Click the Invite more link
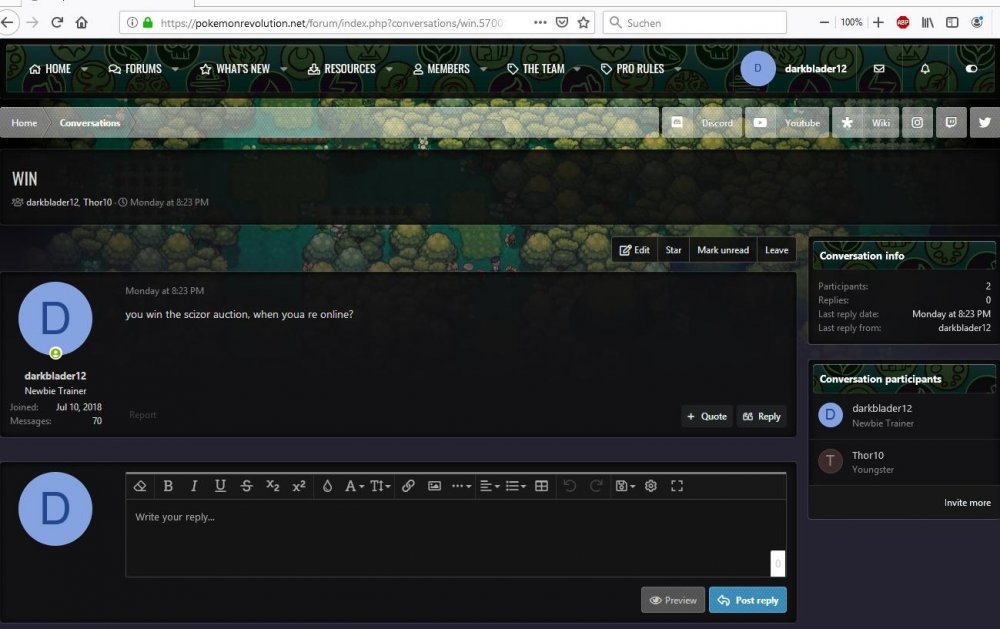This screenshot has height=629, width=1000. (967, 502)
